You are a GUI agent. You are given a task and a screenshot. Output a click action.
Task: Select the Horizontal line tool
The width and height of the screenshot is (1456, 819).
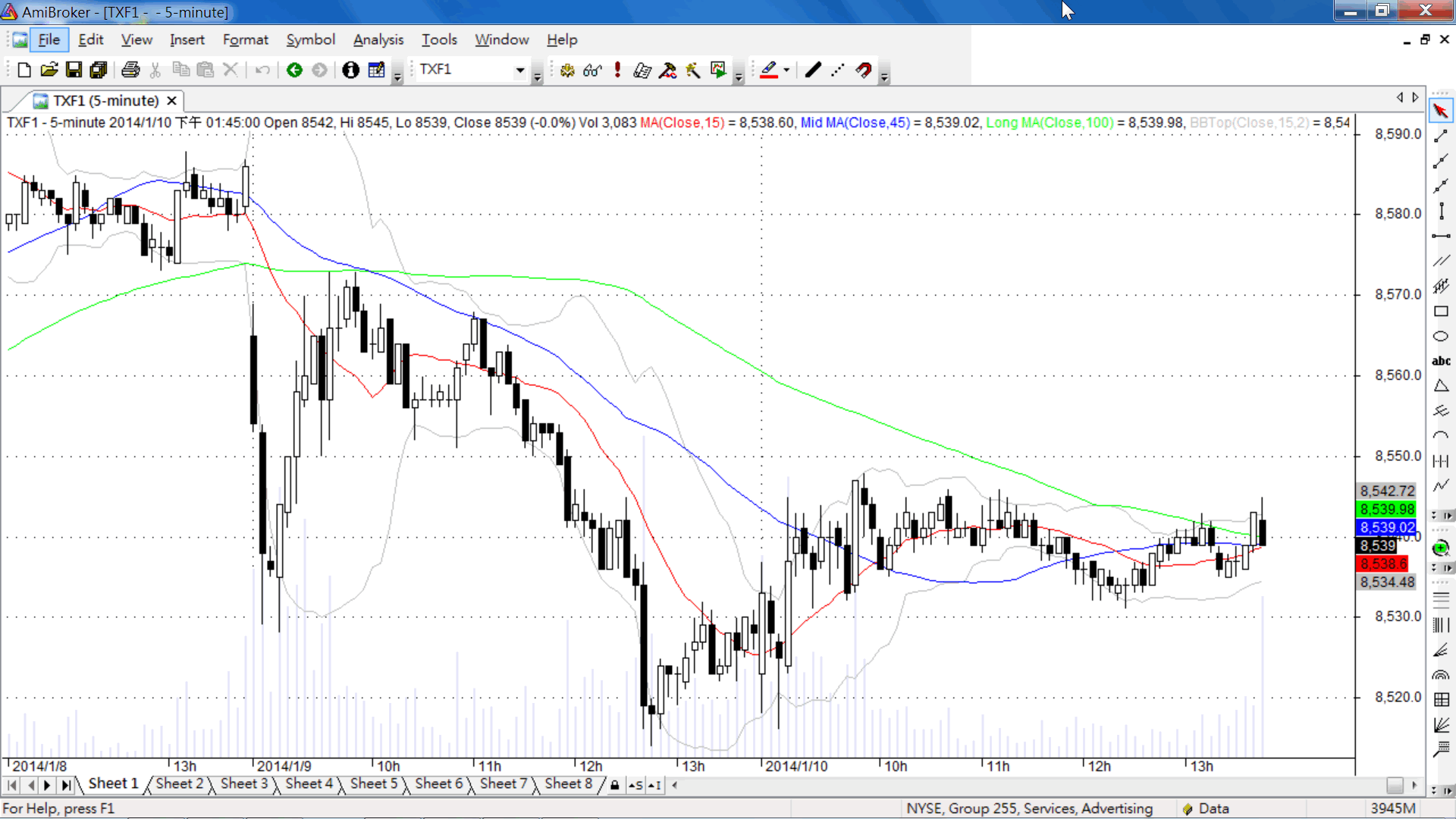1441,236
